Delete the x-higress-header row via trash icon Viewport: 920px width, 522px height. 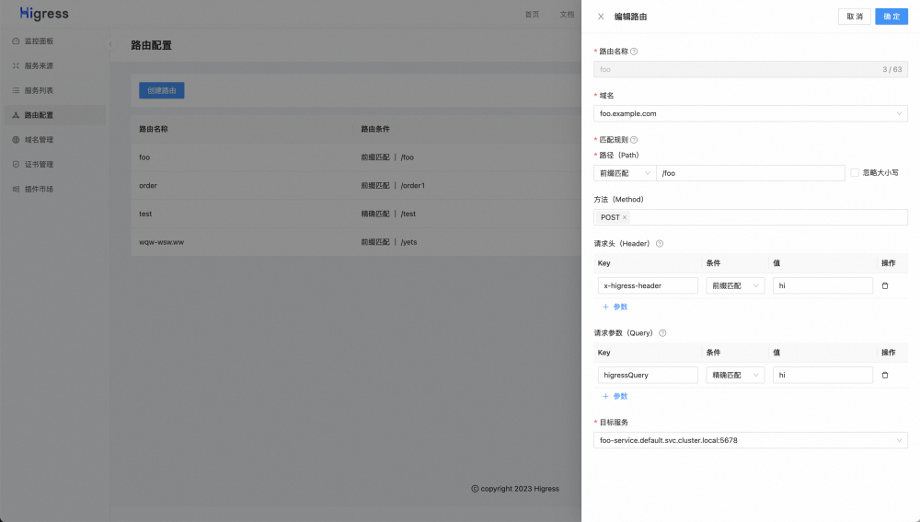(x=884, y=286)
